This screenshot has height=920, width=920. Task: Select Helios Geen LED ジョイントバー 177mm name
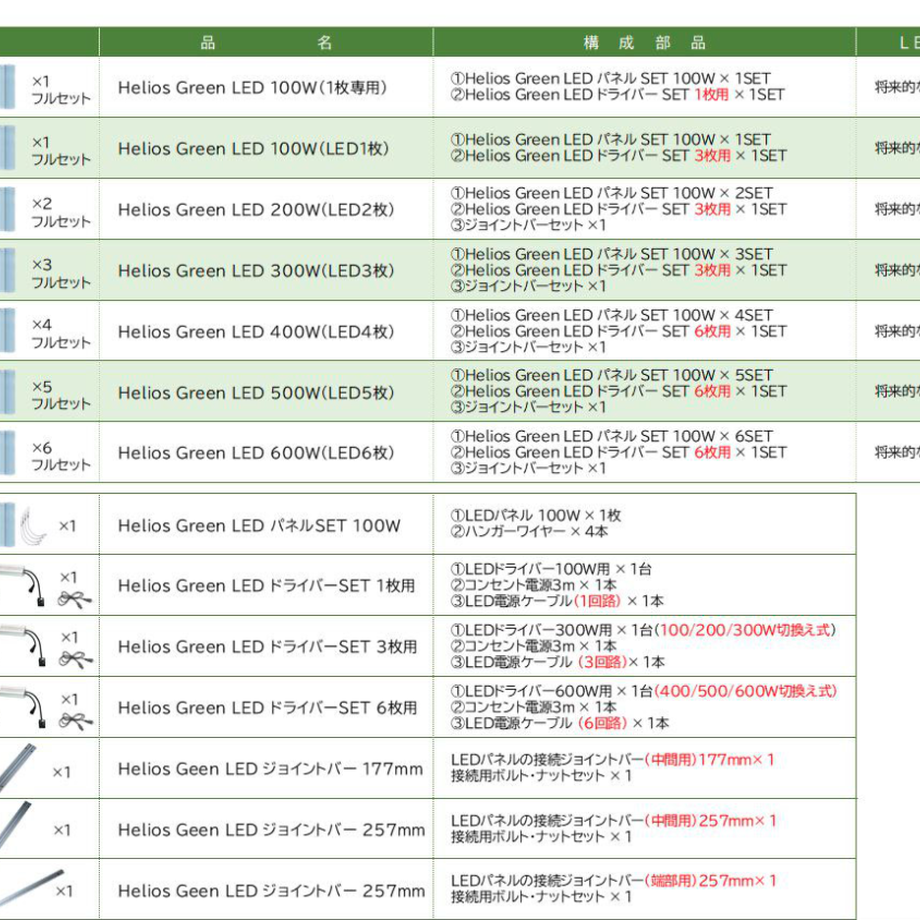pos(270,769)
